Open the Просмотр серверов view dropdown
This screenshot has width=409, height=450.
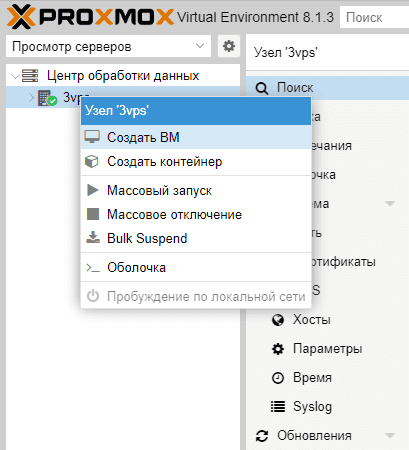tap(108, 46)
